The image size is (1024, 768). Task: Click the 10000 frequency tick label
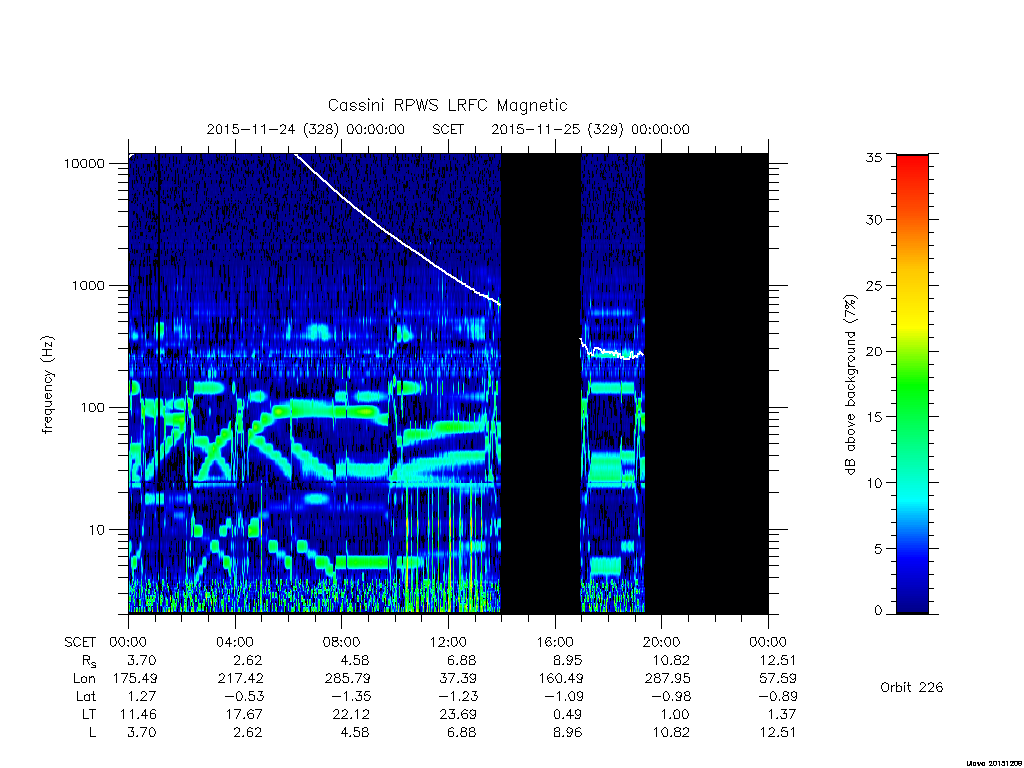(x=84, y=163)
